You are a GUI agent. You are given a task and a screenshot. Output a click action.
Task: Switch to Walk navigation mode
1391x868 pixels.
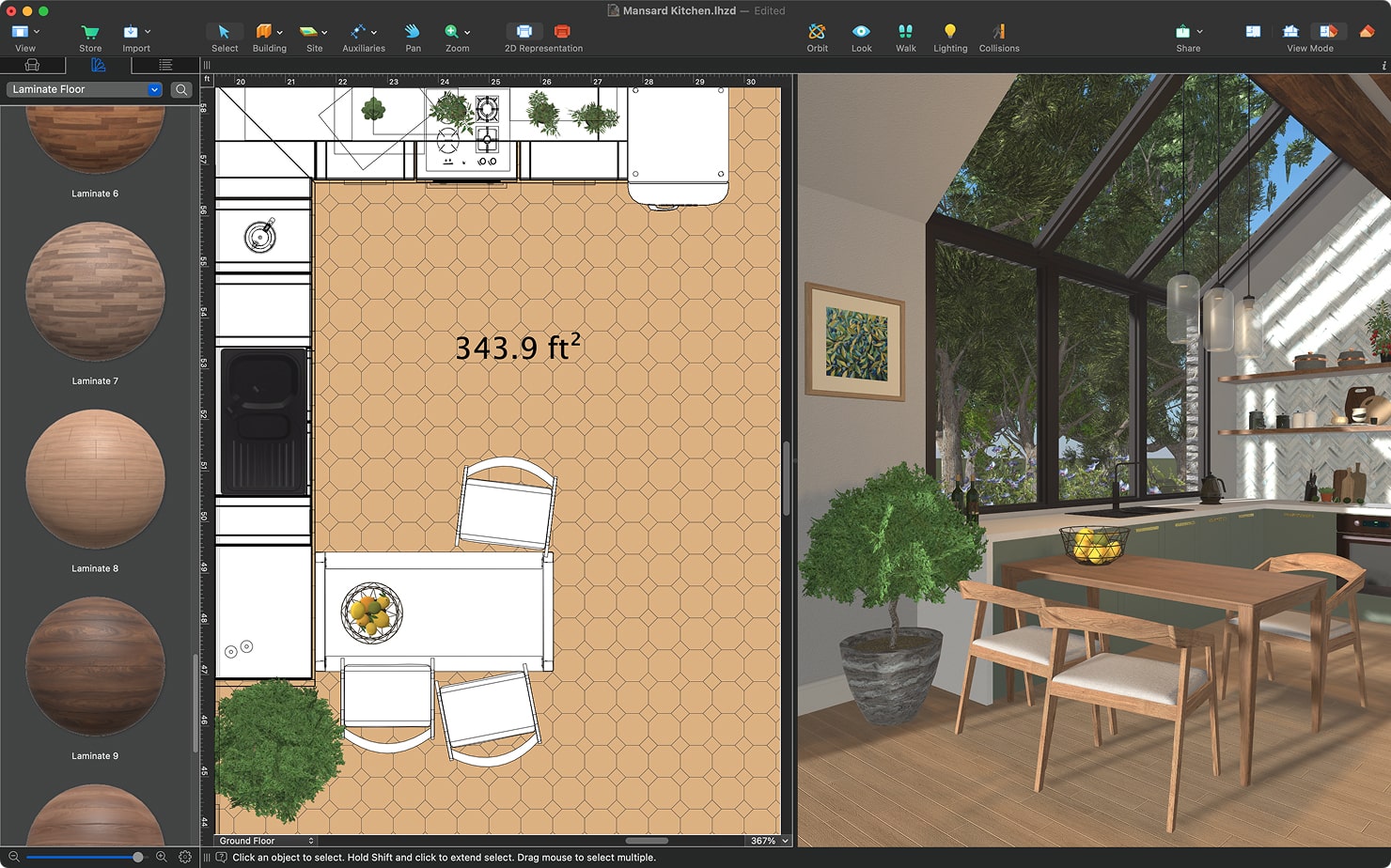[x=905, y=32]
